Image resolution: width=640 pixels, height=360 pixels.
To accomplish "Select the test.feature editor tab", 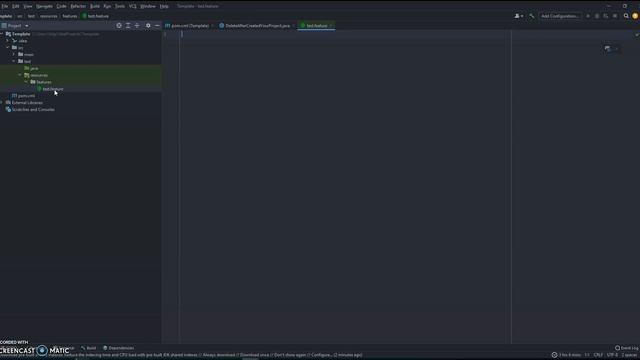I will (316, 25).
